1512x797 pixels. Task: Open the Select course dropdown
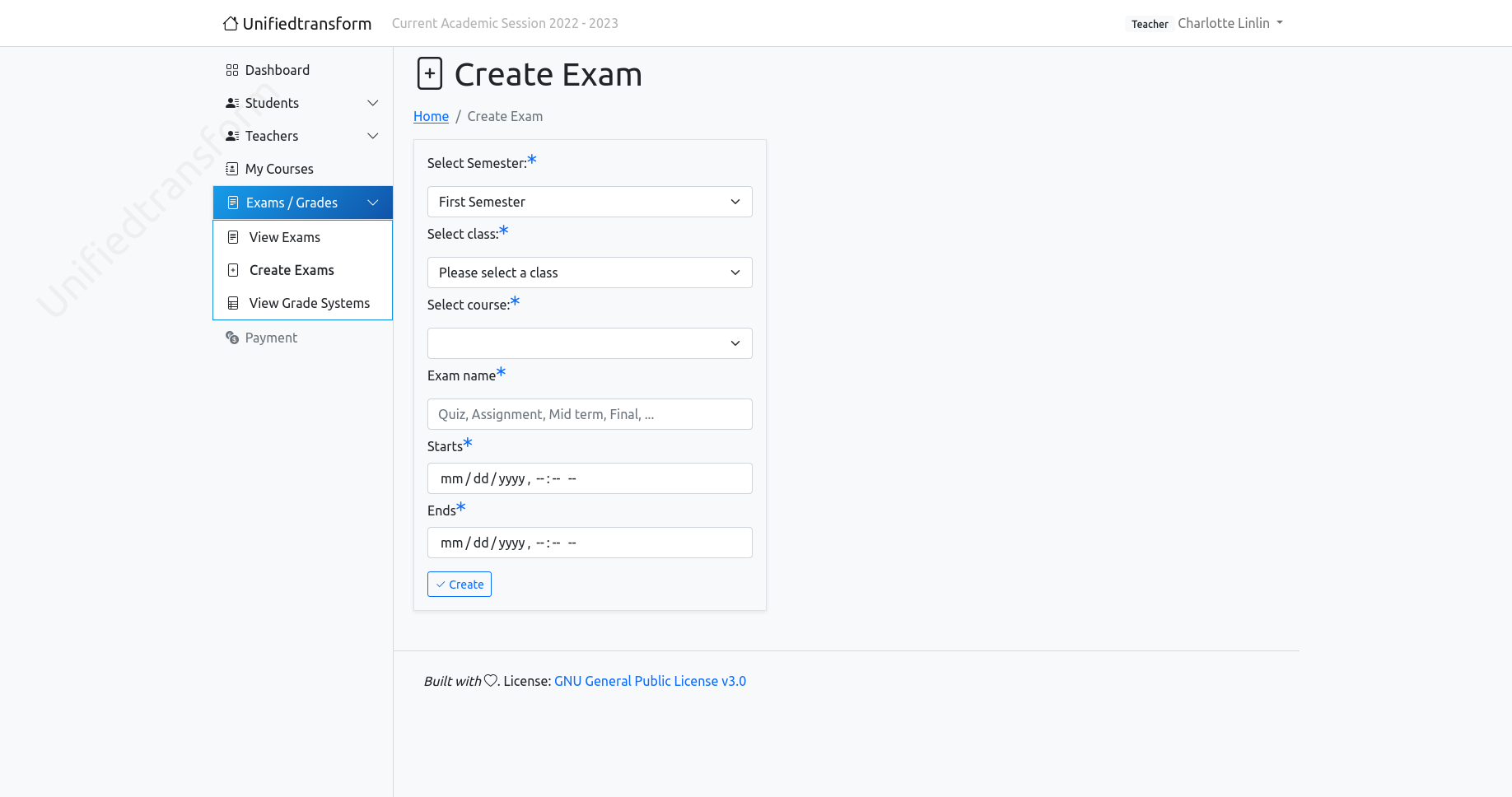tap(590, 343)
